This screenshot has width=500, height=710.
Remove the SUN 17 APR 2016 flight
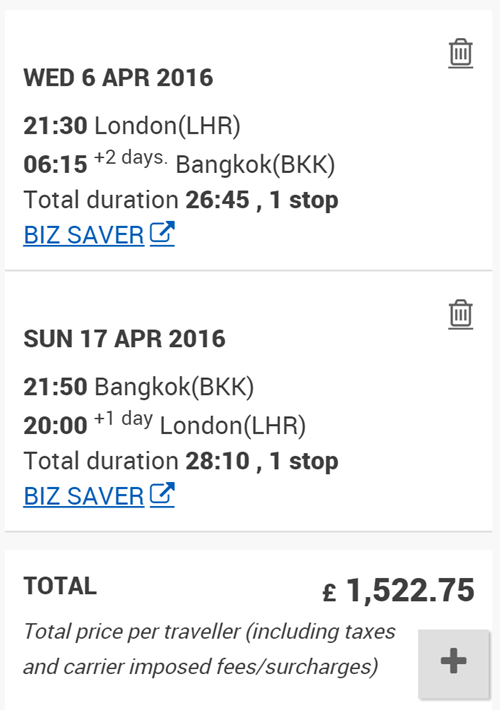[461, 314]
